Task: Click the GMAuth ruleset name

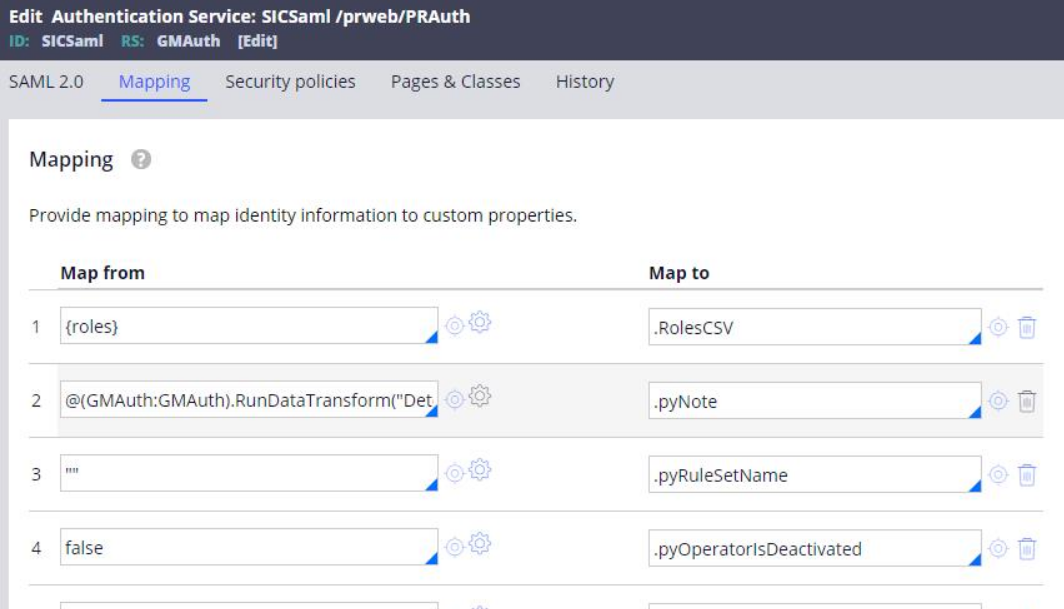Action: click(x=189, y=41)
